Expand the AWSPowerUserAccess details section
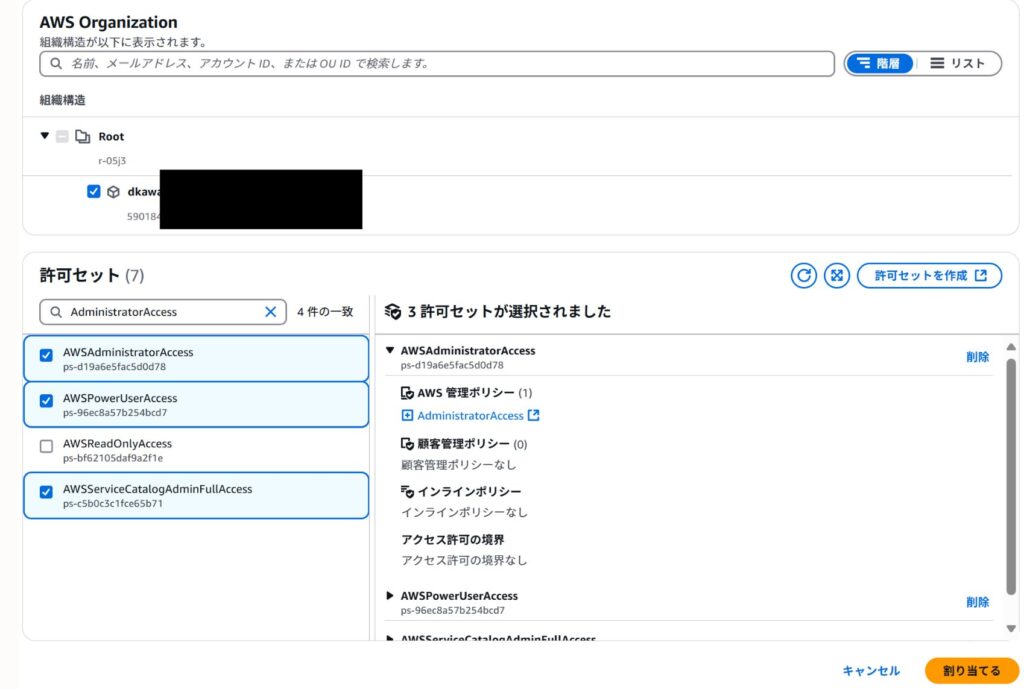1024x689 pixels. click(390, 596)
